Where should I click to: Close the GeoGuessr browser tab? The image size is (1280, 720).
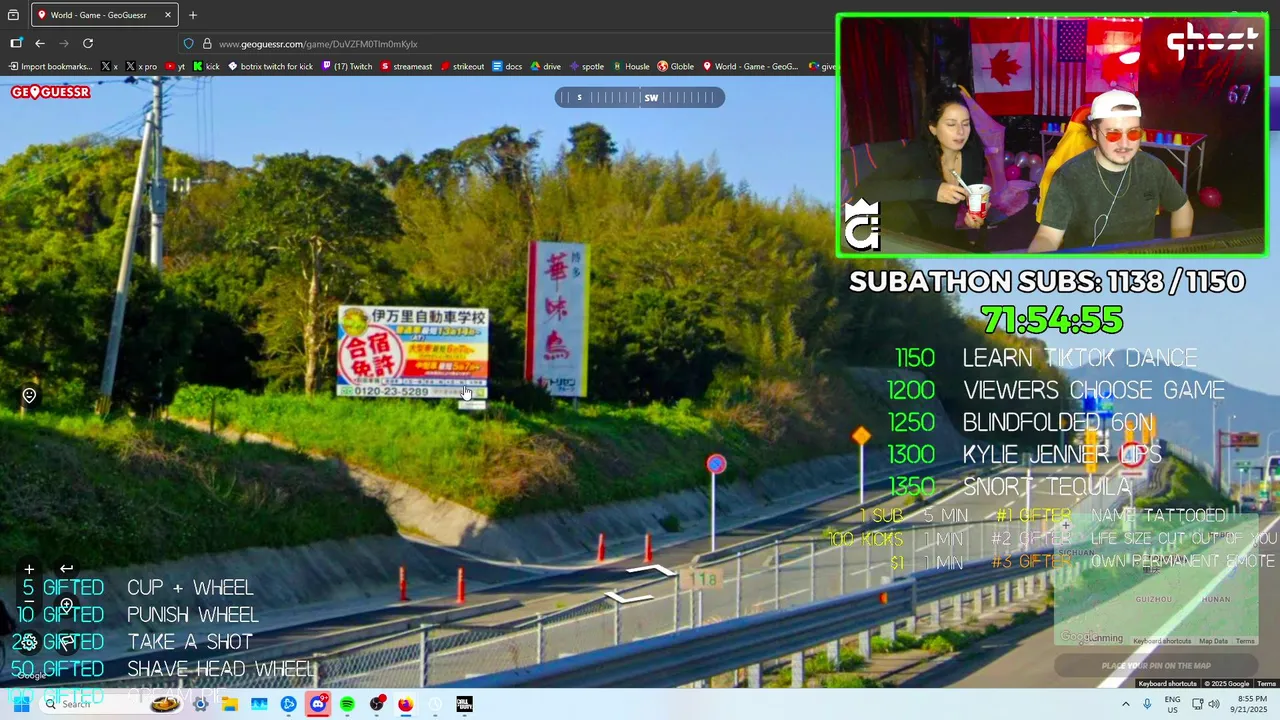167,15
